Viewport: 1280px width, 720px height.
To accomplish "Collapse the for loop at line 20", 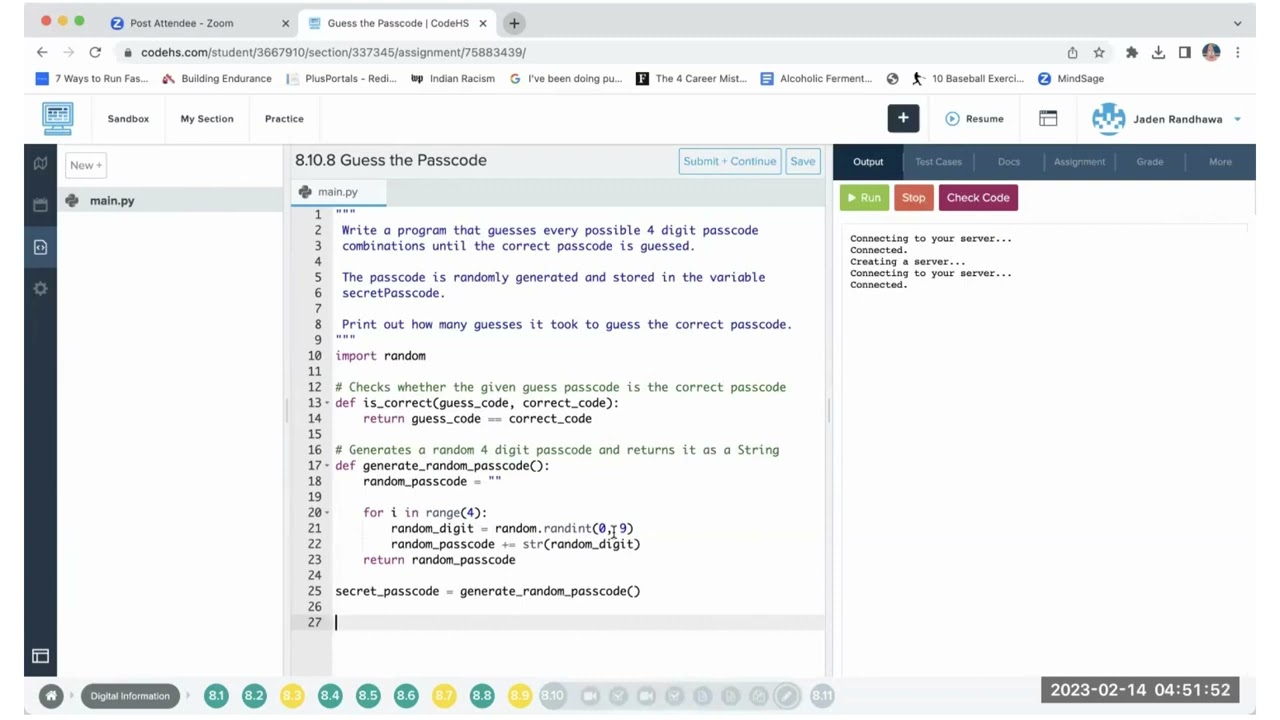I will pyautogui.click(x=327, y=513).
